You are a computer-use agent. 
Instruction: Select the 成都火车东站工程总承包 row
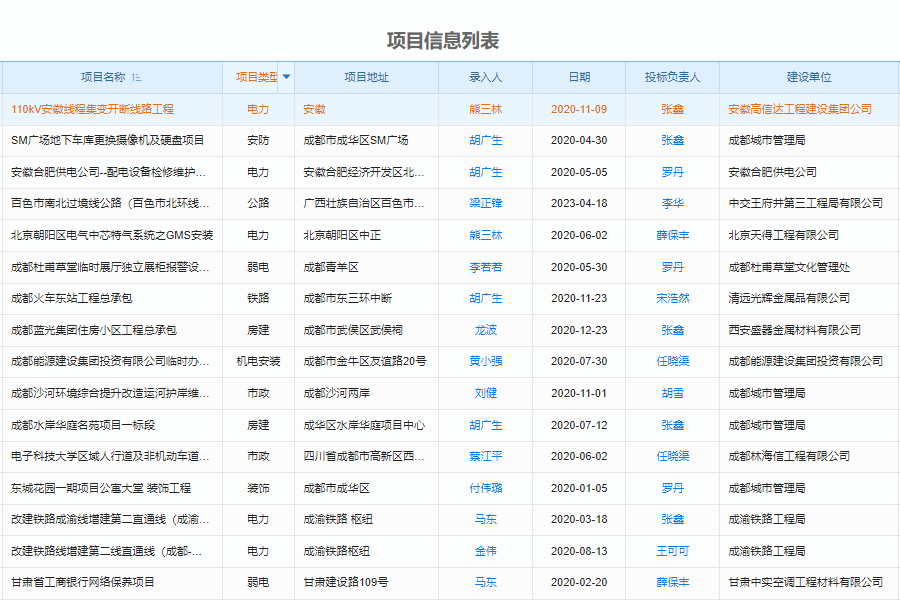(x=450, y=299)
